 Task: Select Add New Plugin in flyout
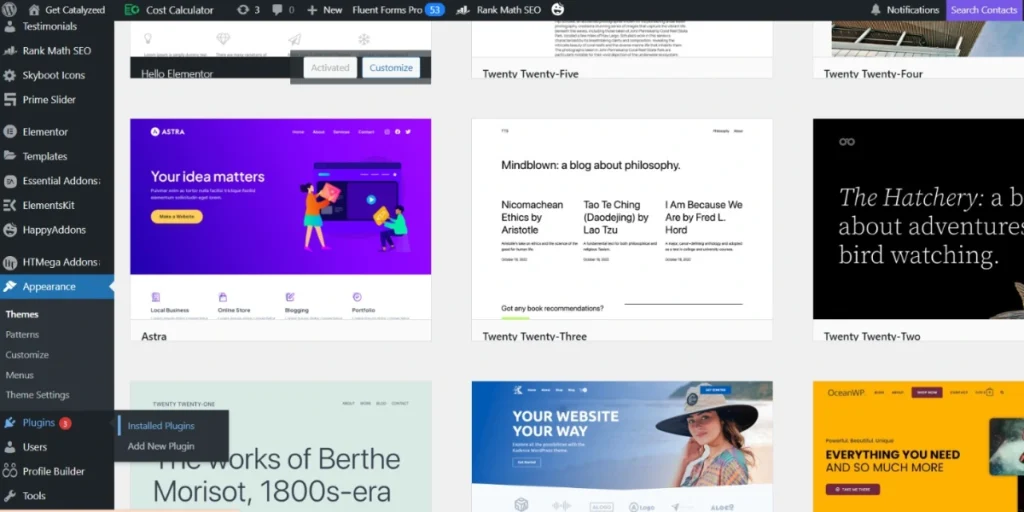(161, 446)
